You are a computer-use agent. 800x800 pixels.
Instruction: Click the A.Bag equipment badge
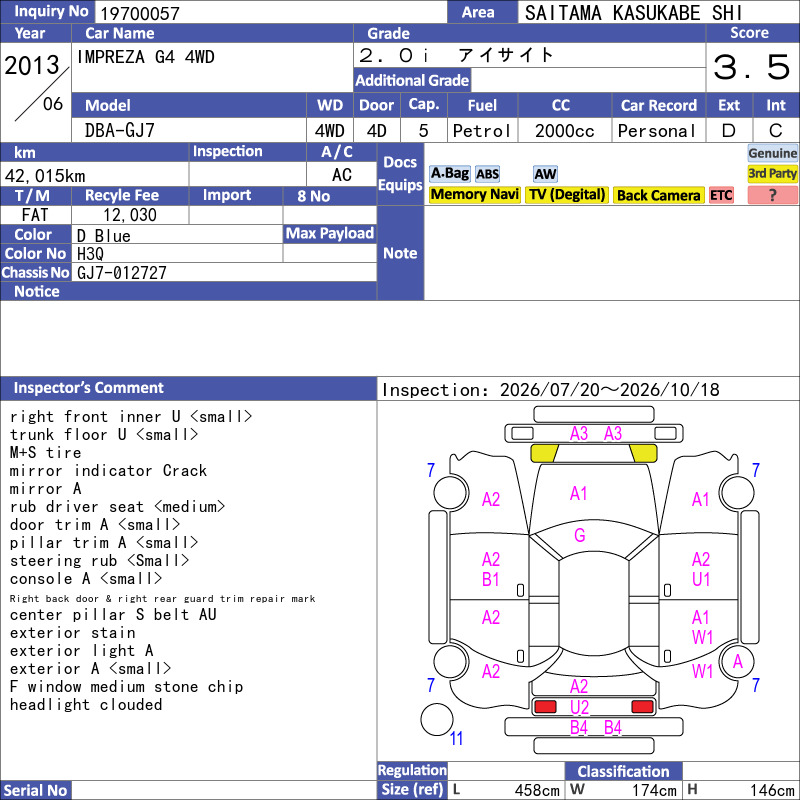(449, 174)
